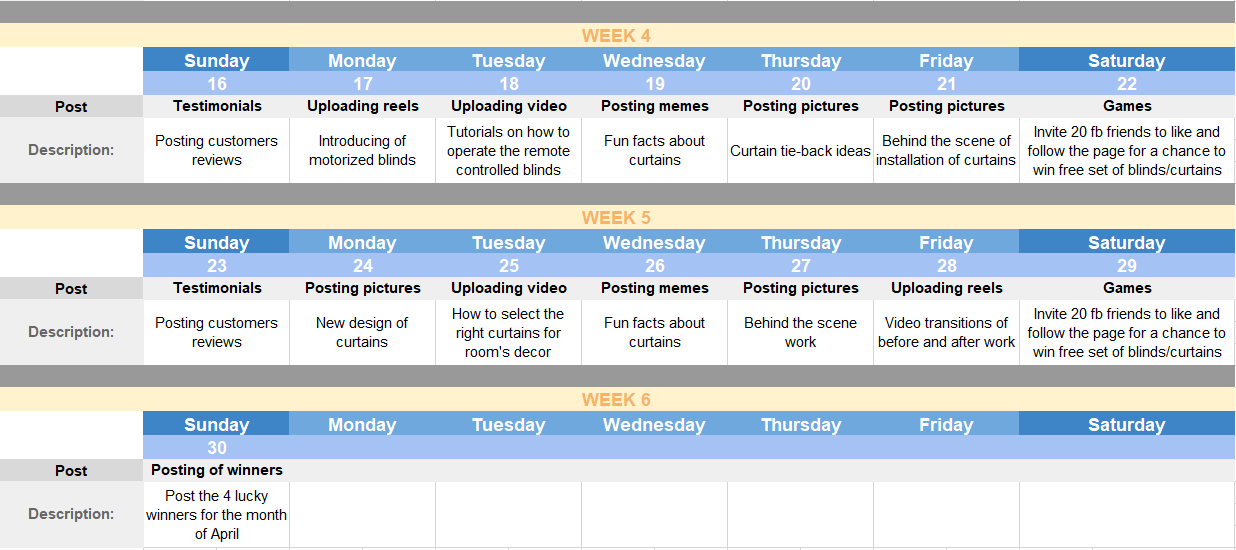Click 'Behind the scene of installation' cell
Image resolution: width=1236 pixels, height=550 pixels.
[x=946, y=151]
